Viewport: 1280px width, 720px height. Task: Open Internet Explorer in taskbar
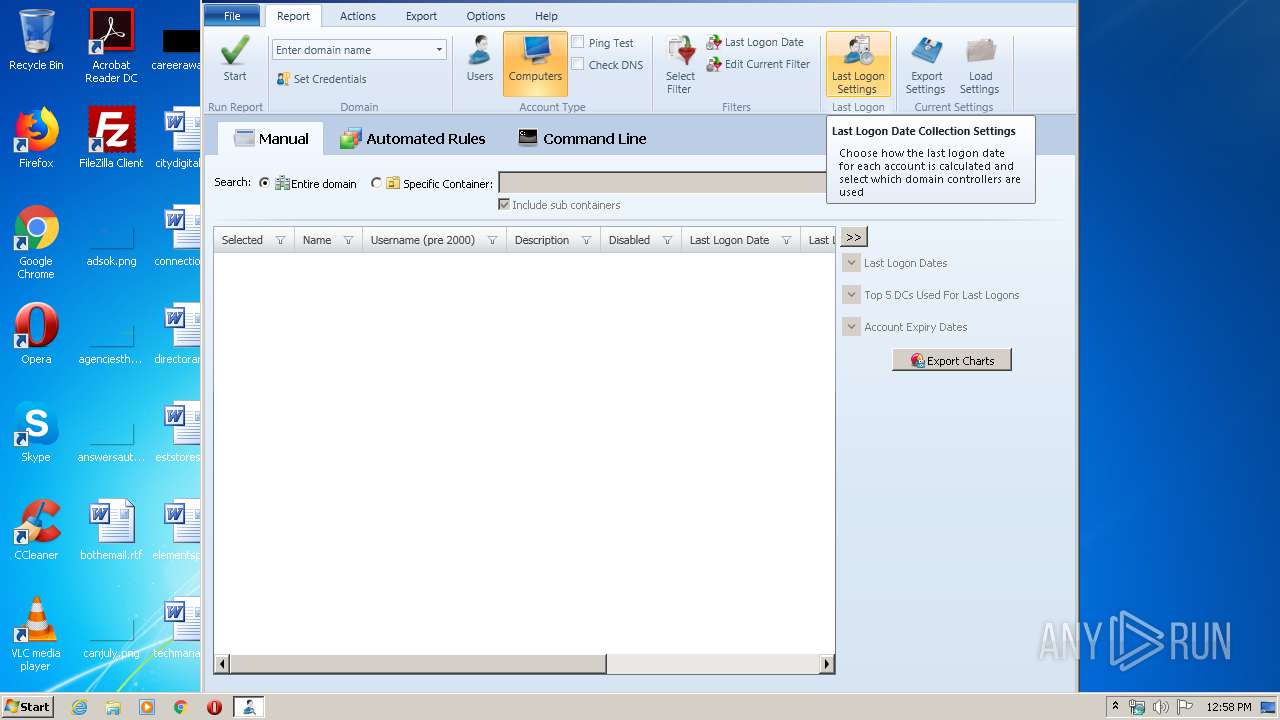[79, 707]
